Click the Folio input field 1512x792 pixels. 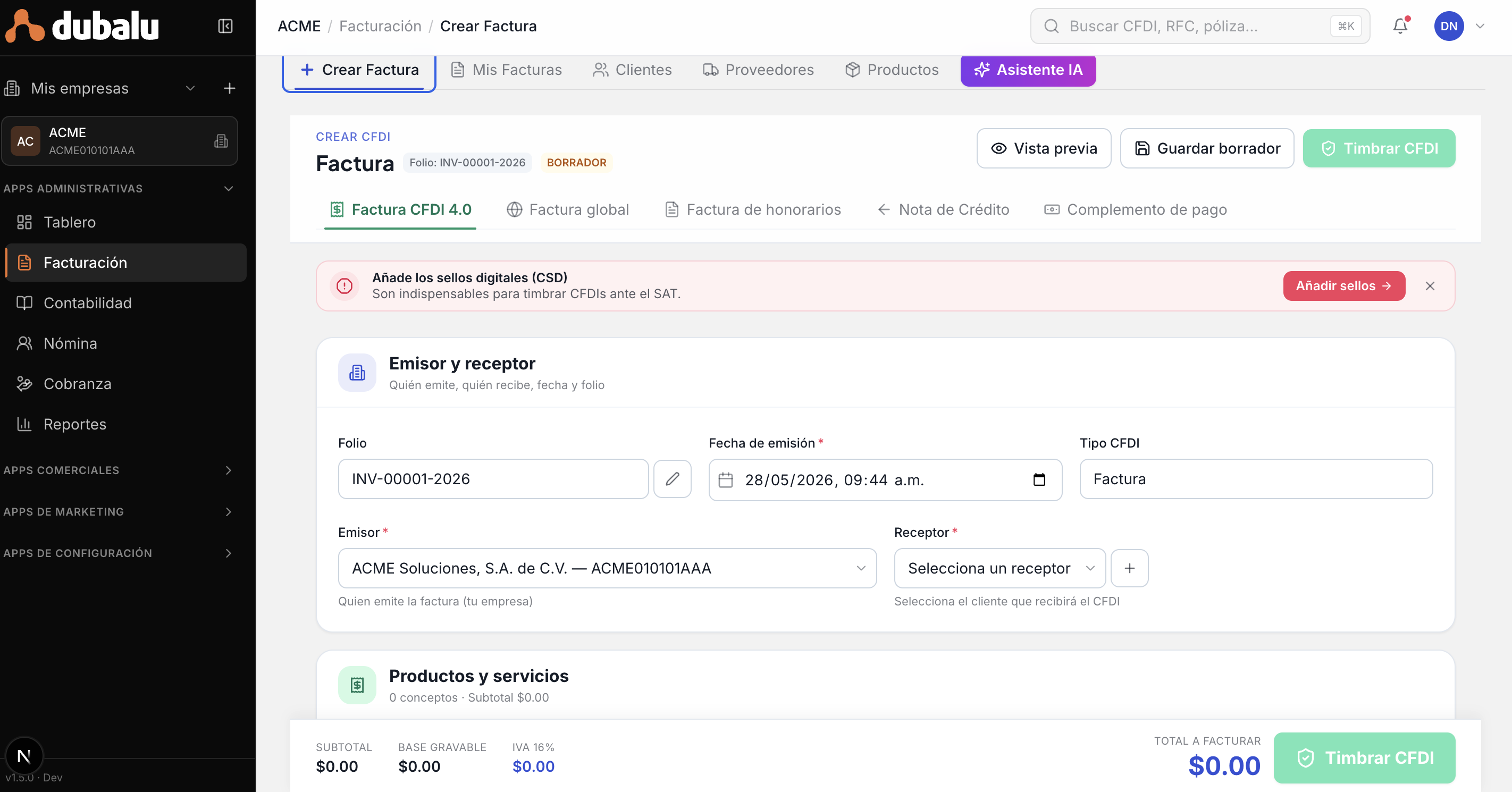point(493,479)
